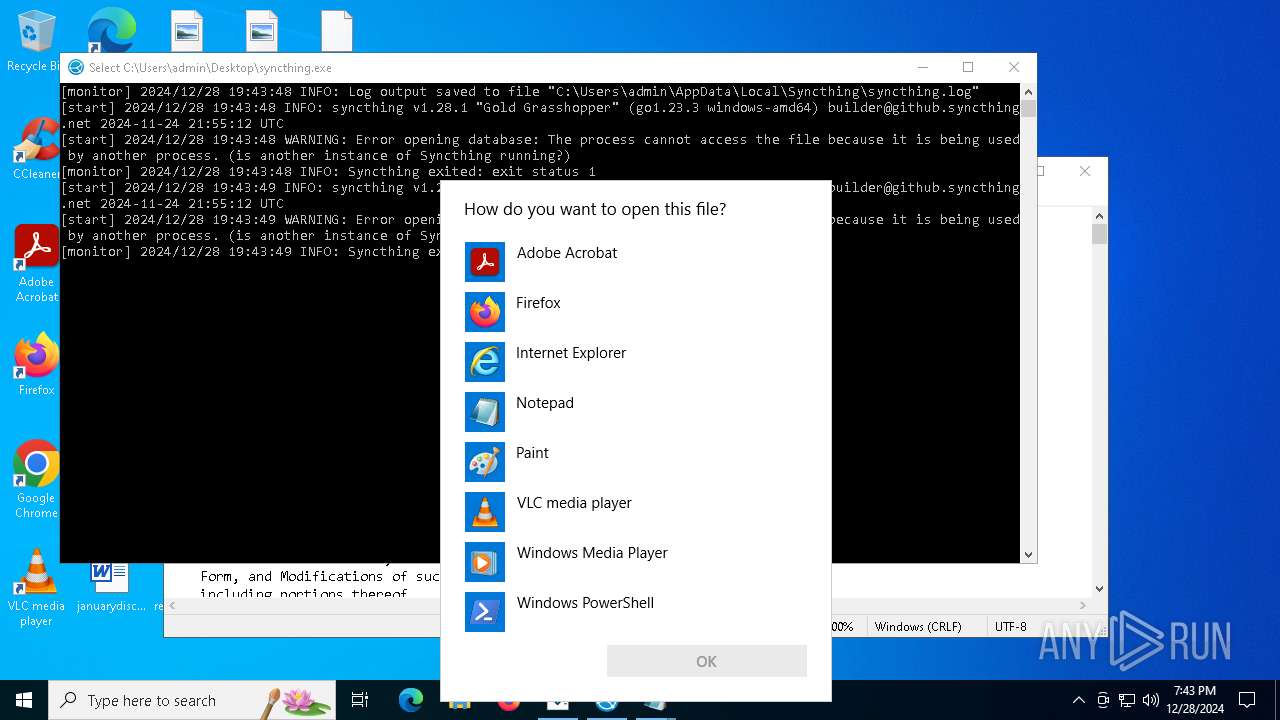Pick the Windows Media Player icon in the list
1280x720 pixels.
click(485, 562)
